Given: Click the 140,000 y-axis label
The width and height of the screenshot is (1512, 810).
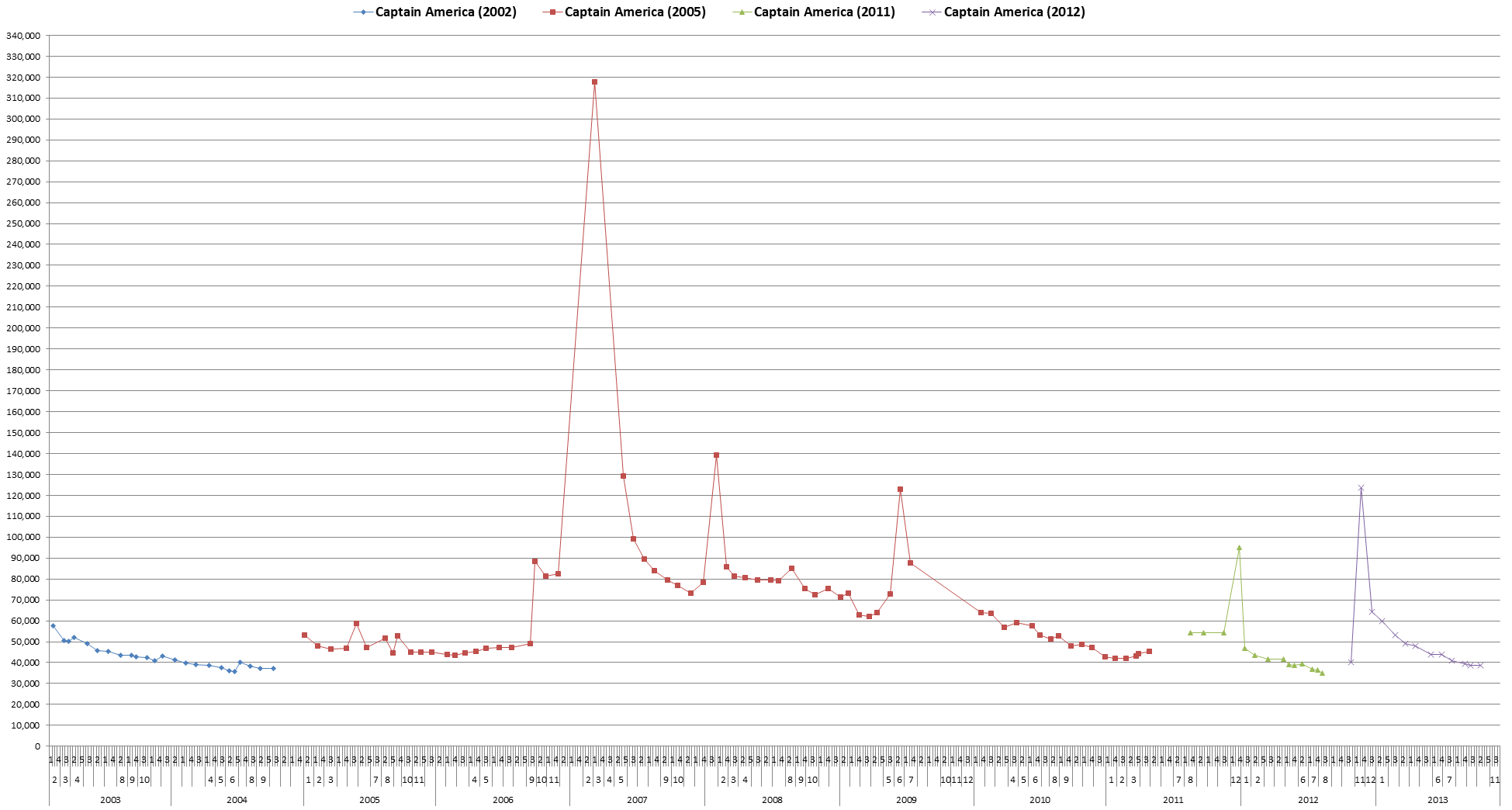Looking at the screenshot, I should coord(23,454).
